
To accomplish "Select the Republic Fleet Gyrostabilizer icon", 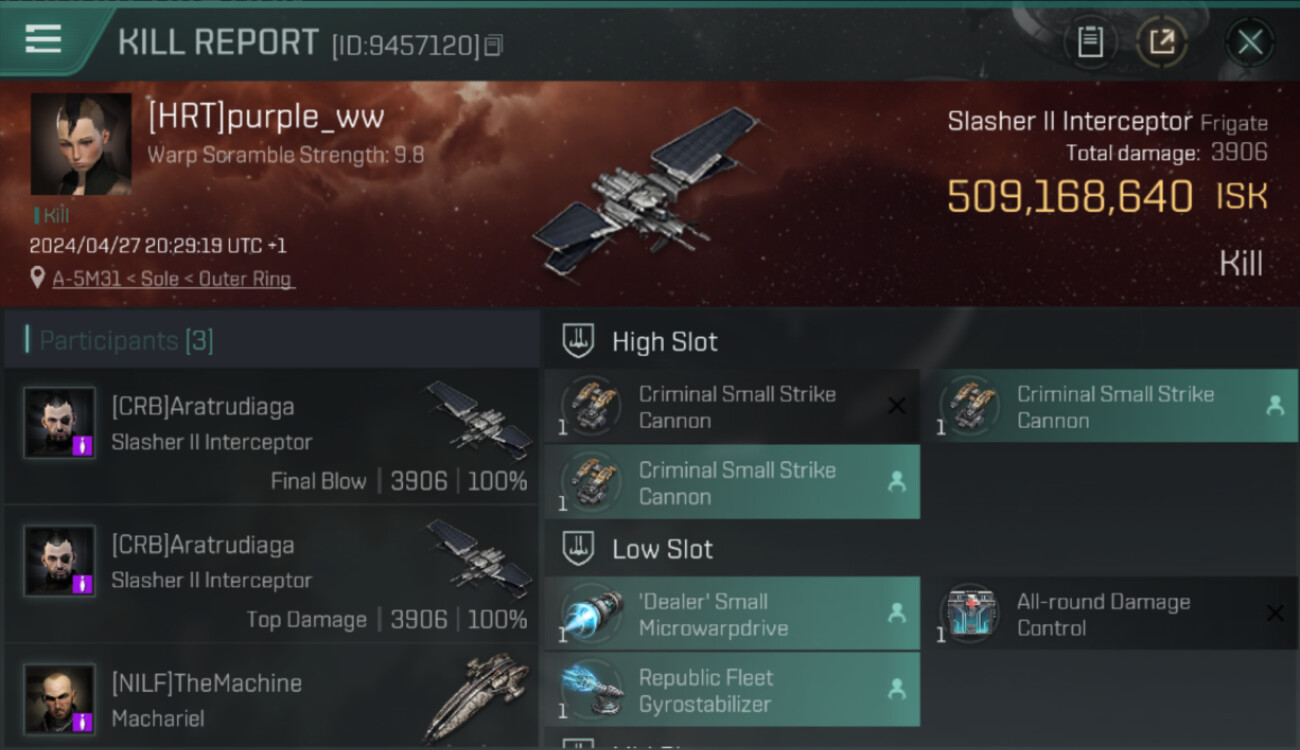I will 593,690.
